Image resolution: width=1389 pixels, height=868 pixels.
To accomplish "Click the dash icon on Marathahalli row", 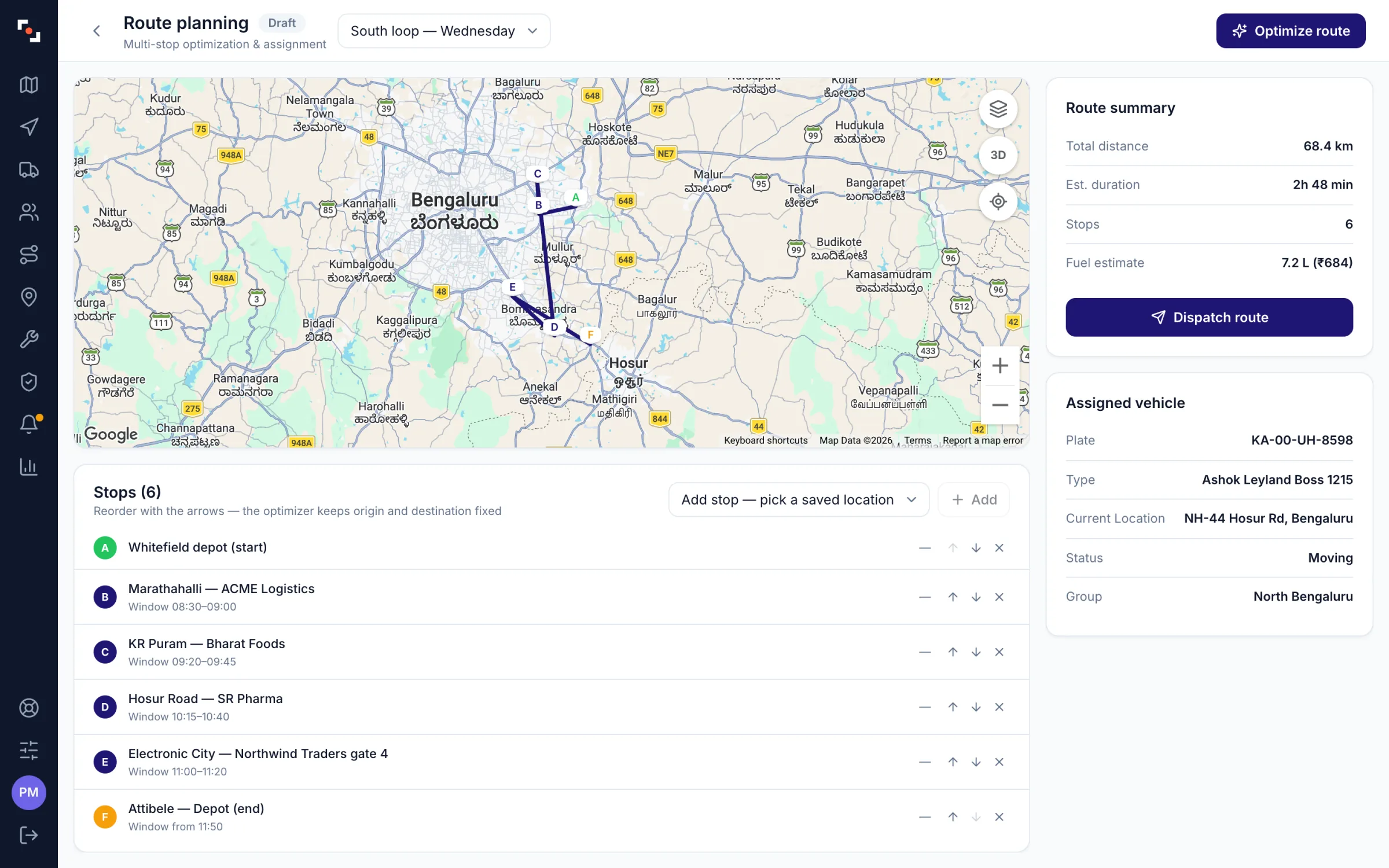I will click(925, 597).
